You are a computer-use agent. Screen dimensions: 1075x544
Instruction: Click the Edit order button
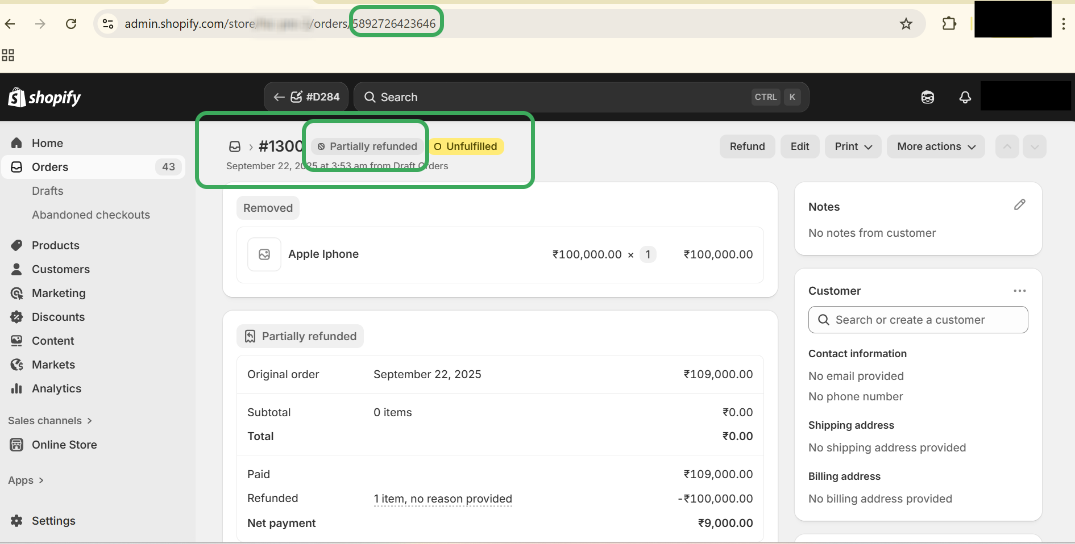(800, 146)
